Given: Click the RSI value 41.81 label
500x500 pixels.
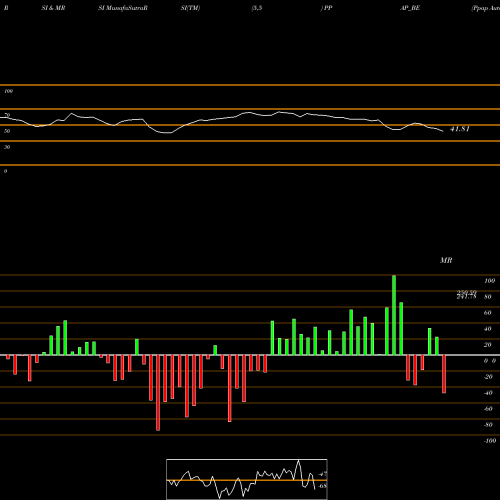Looking at the screenshot, I should (460, 129).
